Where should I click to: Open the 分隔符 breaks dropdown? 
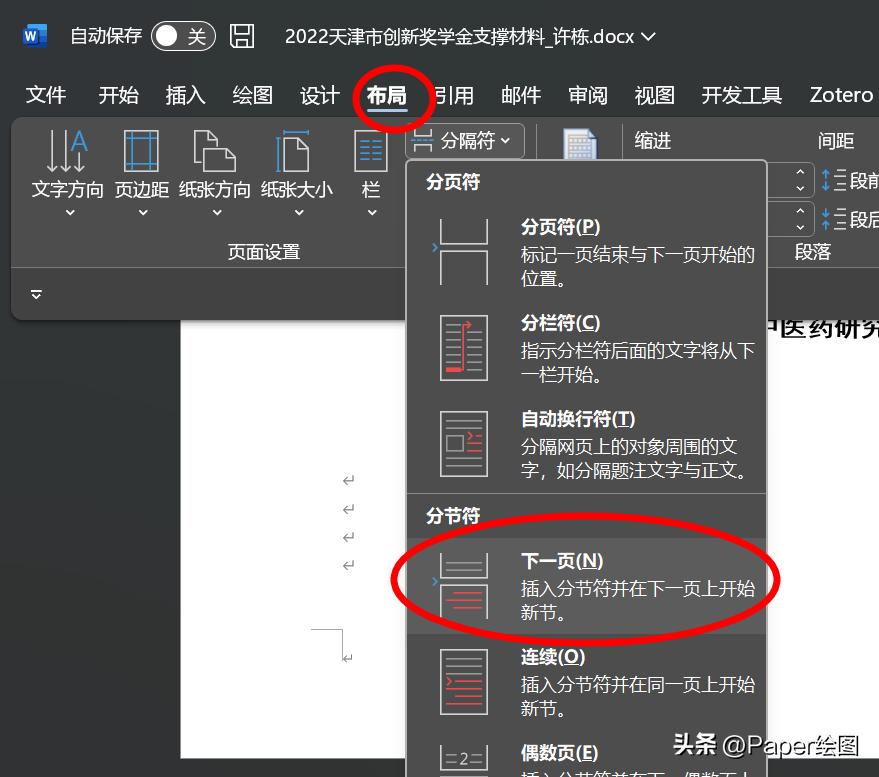pos(464,141)
